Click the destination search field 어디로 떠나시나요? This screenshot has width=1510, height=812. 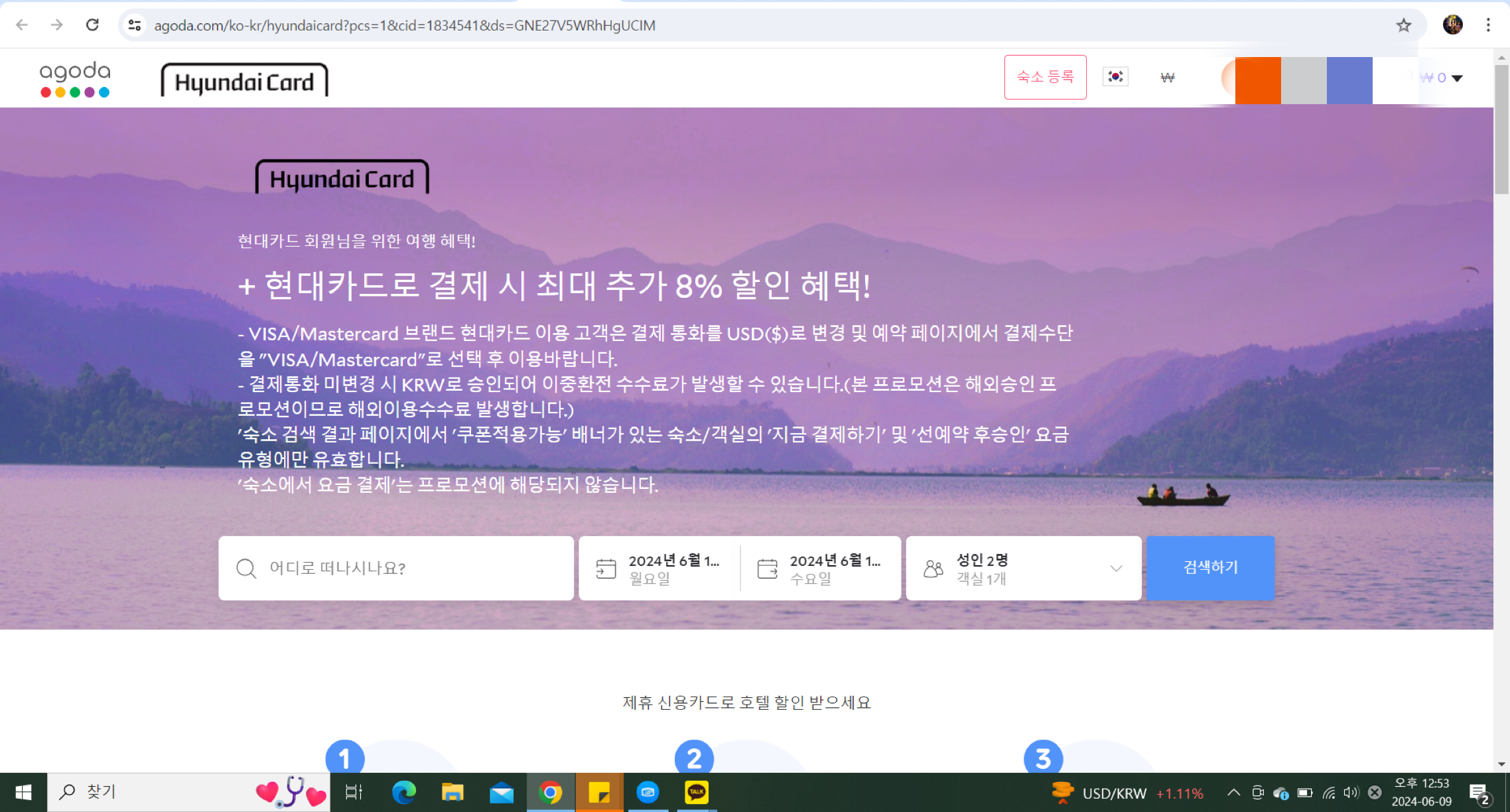click(396, 568)
